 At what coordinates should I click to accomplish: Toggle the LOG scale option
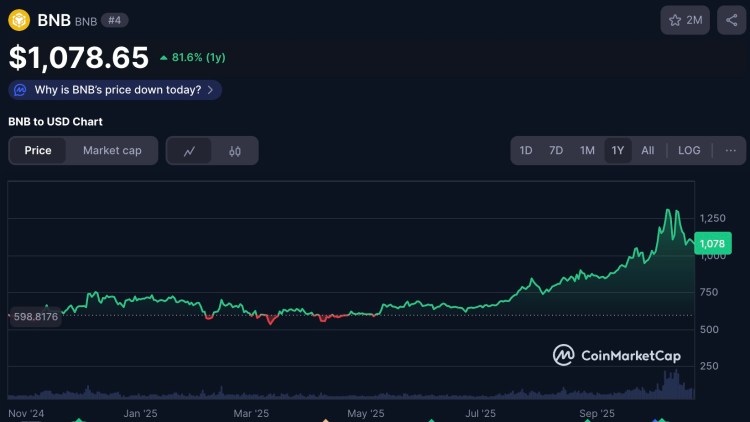(689, 151)
